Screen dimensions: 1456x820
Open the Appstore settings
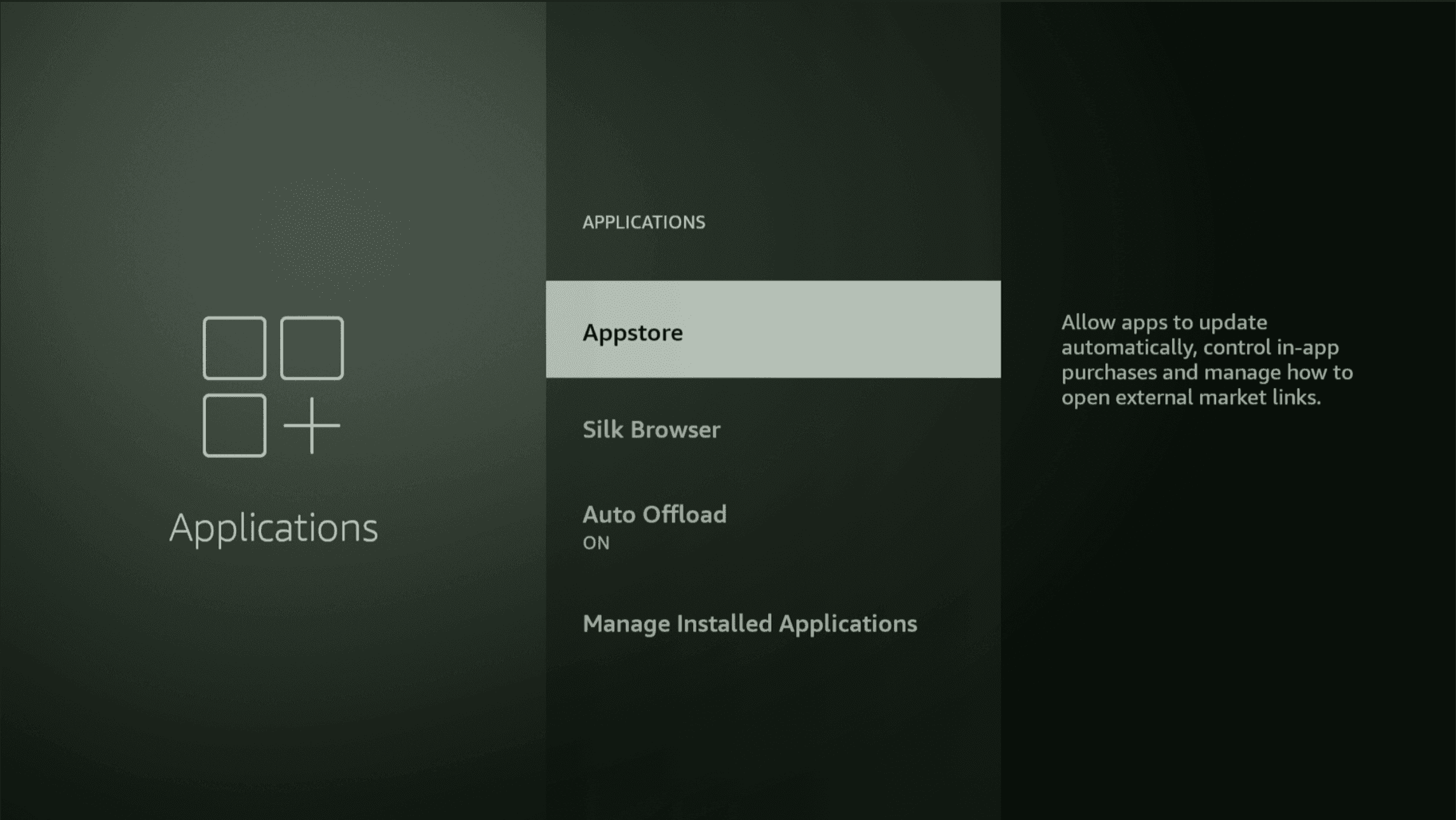[633, 332]
